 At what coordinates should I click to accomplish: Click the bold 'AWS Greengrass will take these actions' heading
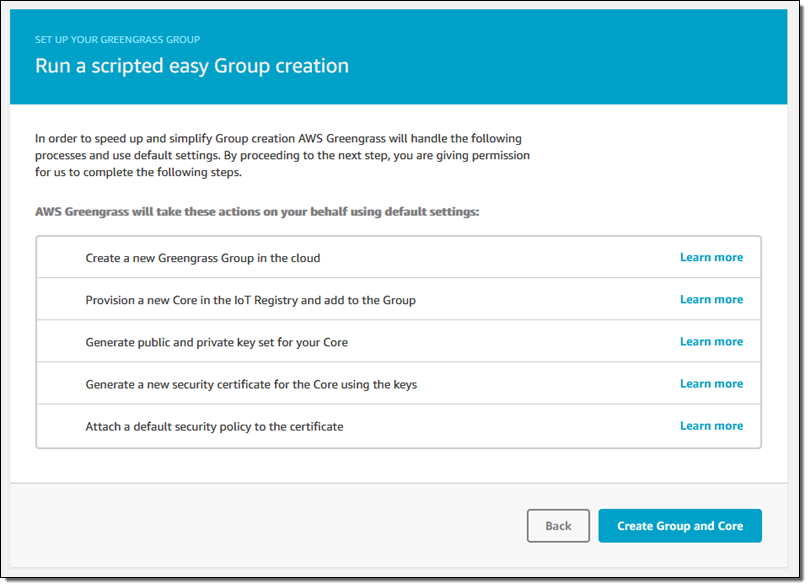point(257,212)
